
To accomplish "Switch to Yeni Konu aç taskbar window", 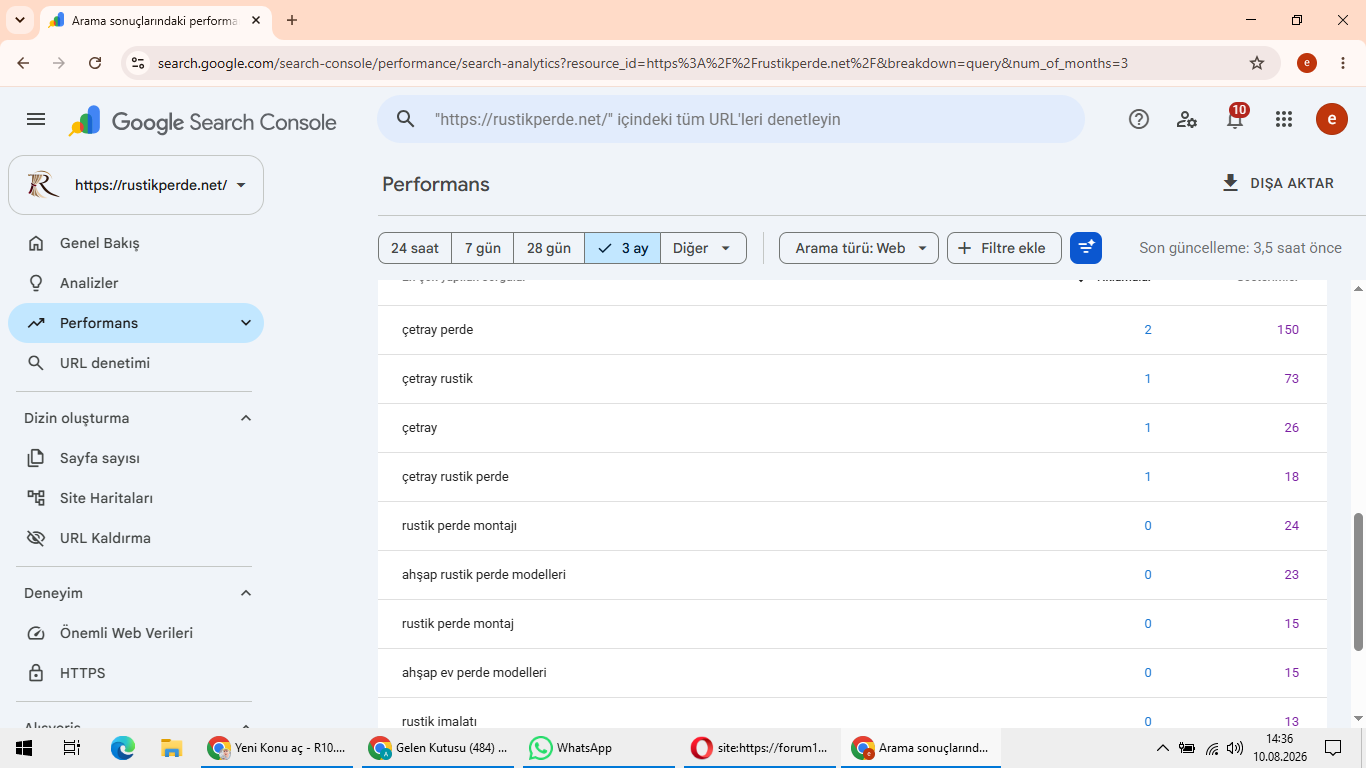I will 276,748.
